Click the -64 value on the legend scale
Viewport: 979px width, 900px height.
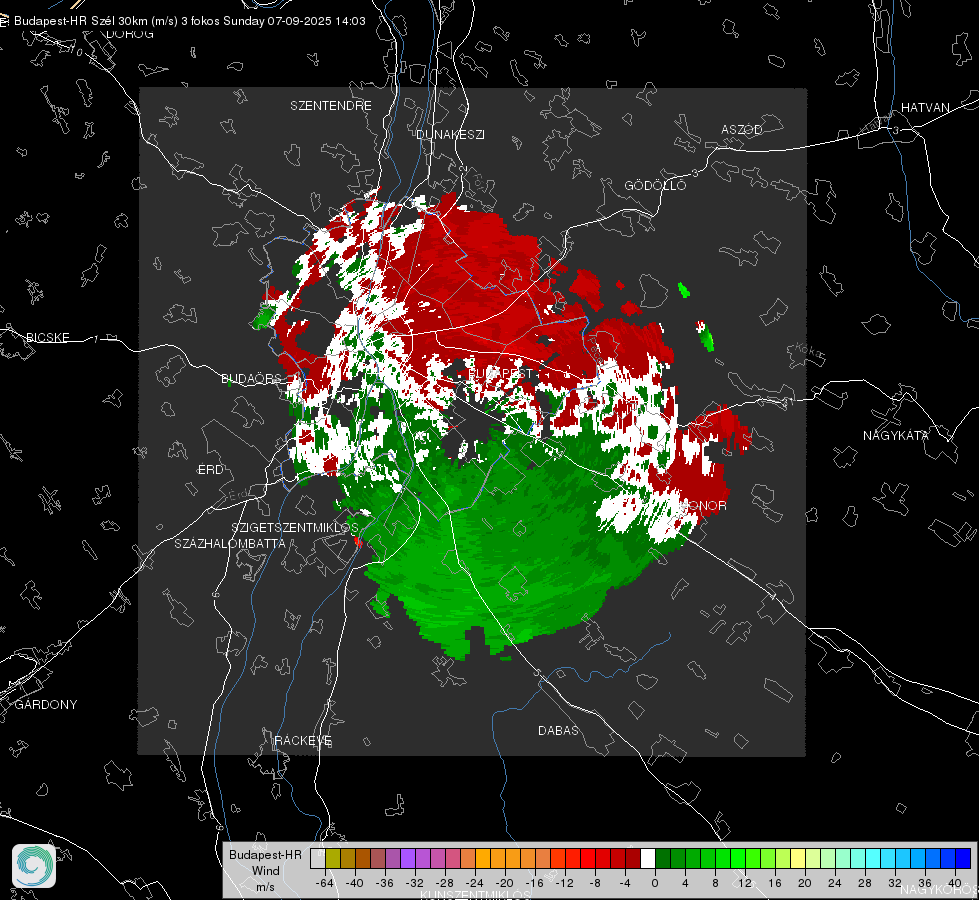324,883
